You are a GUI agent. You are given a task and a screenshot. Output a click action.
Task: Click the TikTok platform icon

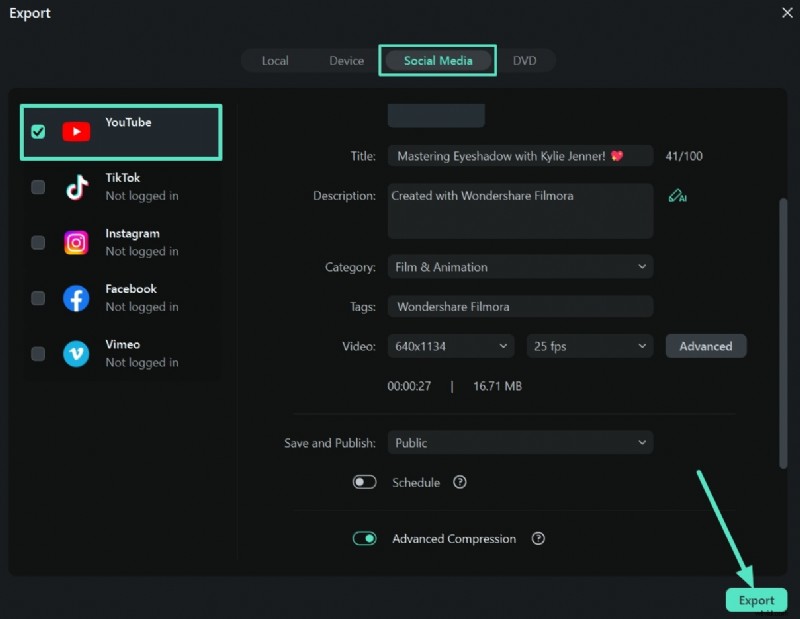click(x=77, y=186)
